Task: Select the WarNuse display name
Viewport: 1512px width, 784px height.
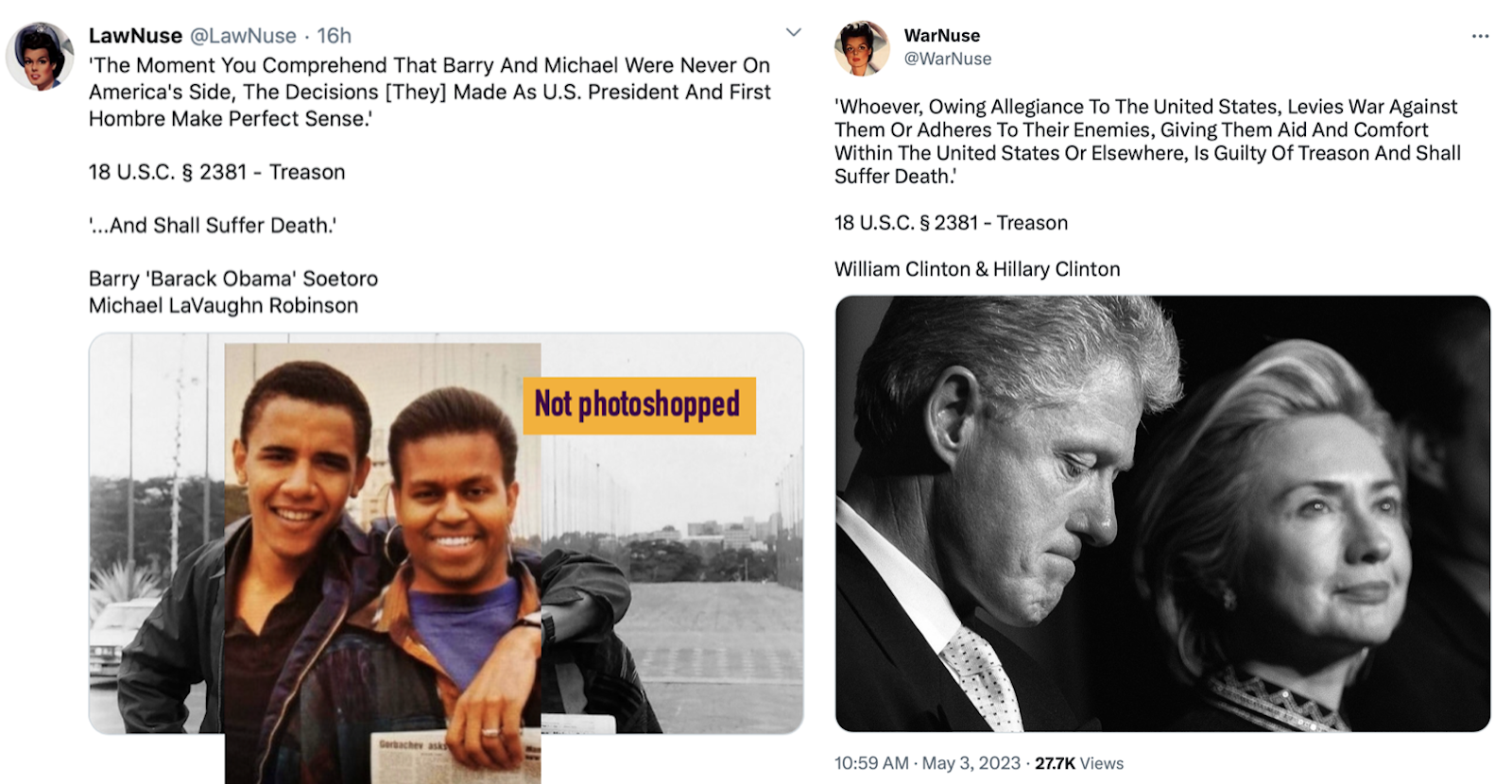Action: tap(941, 36)
